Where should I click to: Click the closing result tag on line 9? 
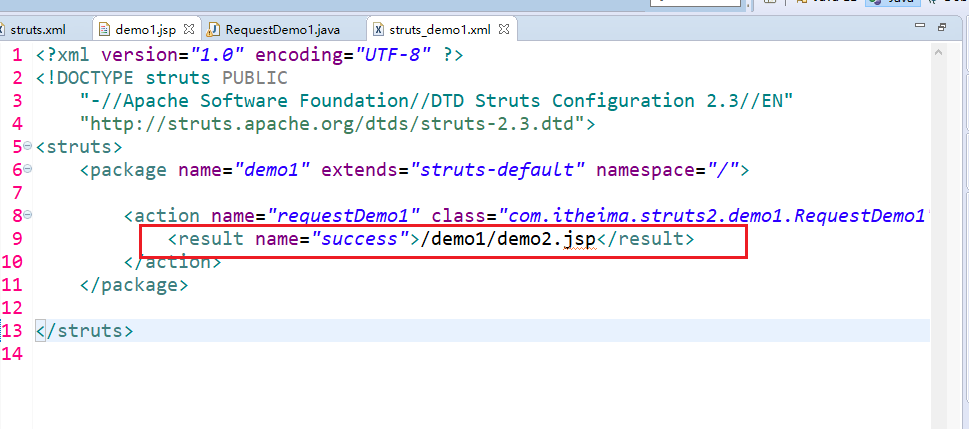coord(645,239)
